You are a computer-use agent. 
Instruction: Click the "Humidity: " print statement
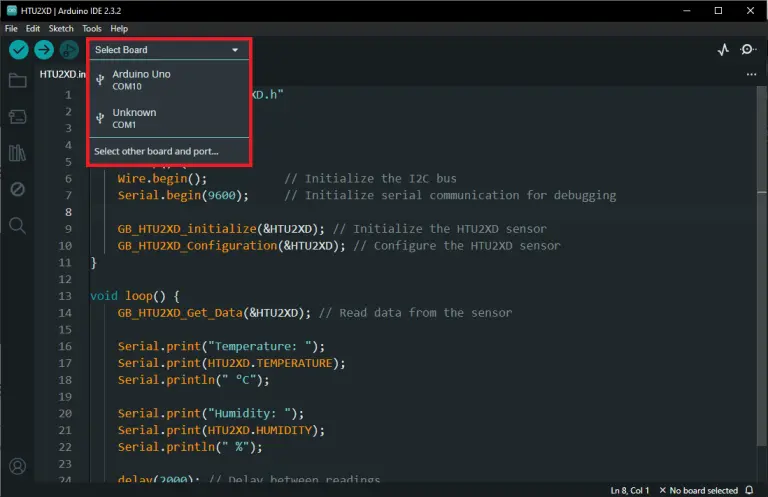[x=211, y=413]
